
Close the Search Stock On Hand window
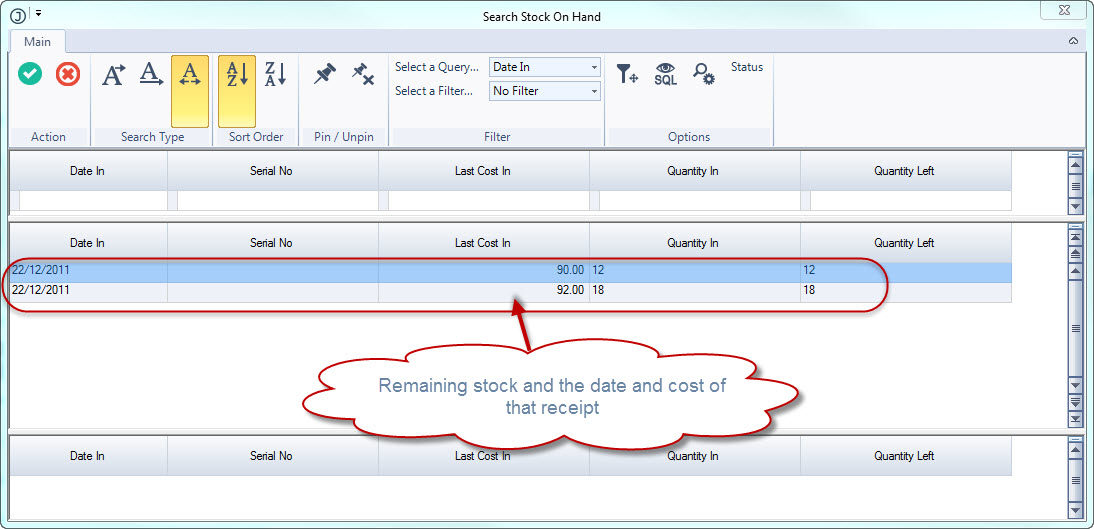(x=1063, y=10)
